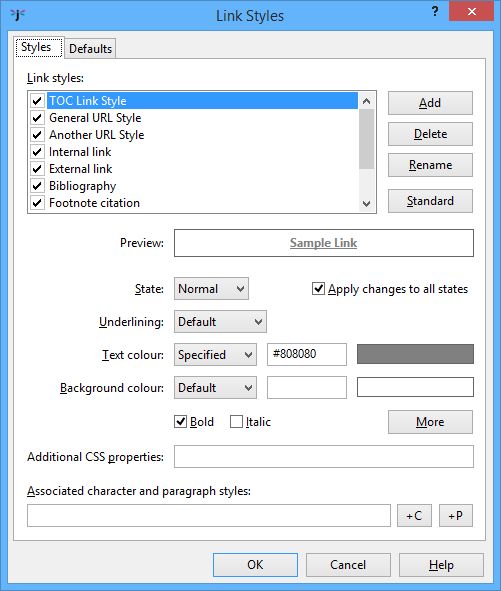Image resolution: width=501 pixels, height=591 pixels.
Task: Click the Additional CSS properties field
Action: point(323,456)
